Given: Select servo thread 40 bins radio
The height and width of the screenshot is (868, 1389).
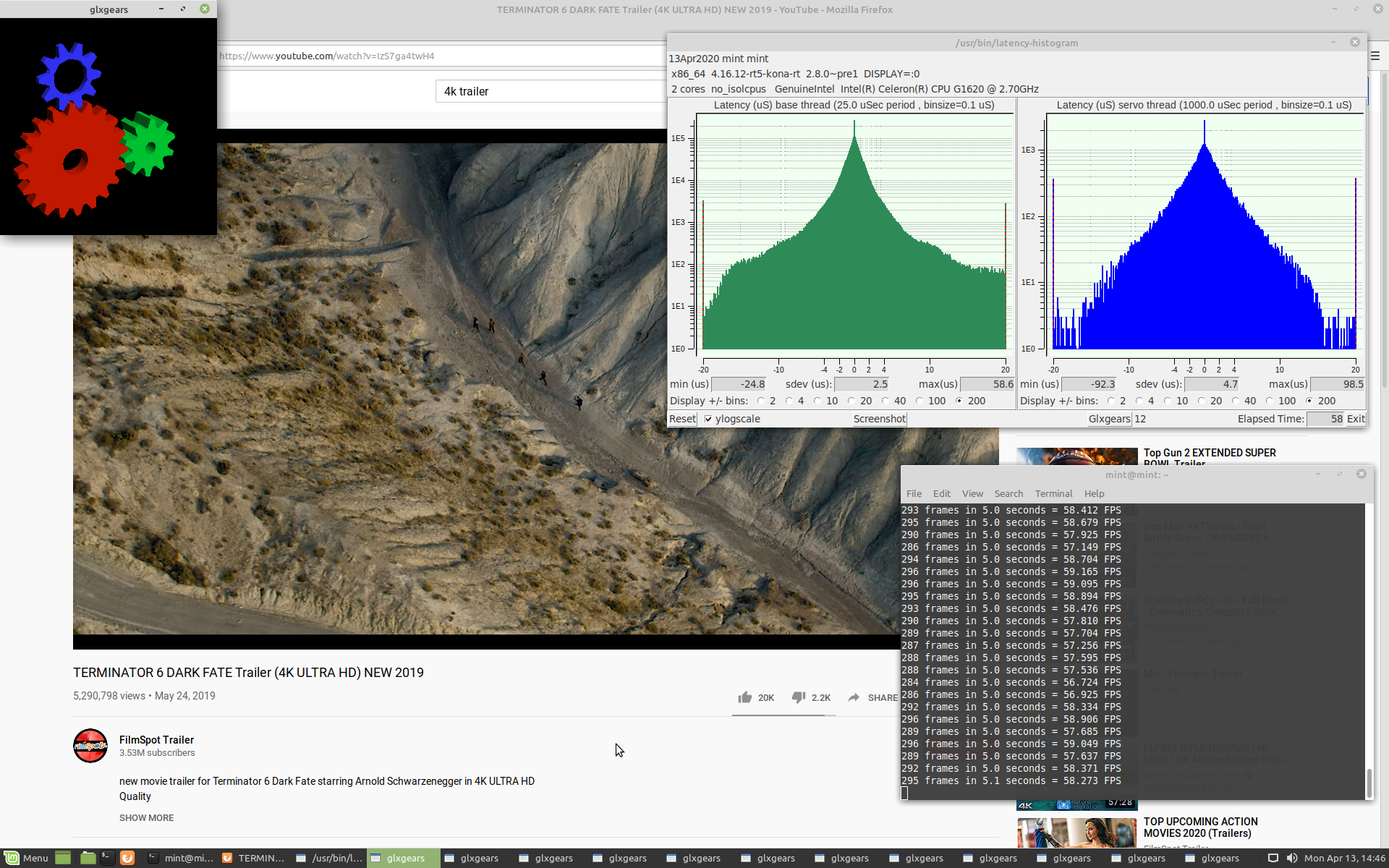Looking at the screenshot, I should [1236, 401].
